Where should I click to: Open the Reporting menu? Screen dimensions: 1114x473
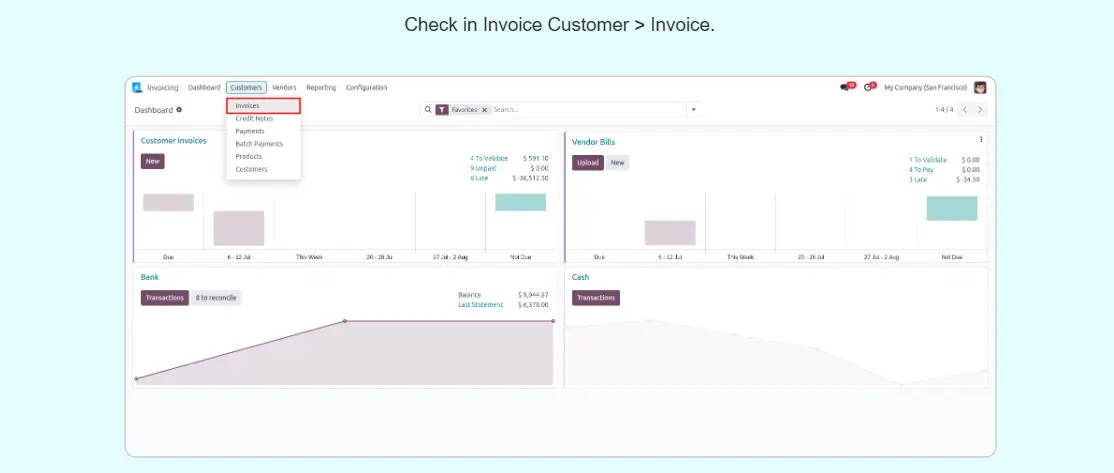[x=321, y=88]
